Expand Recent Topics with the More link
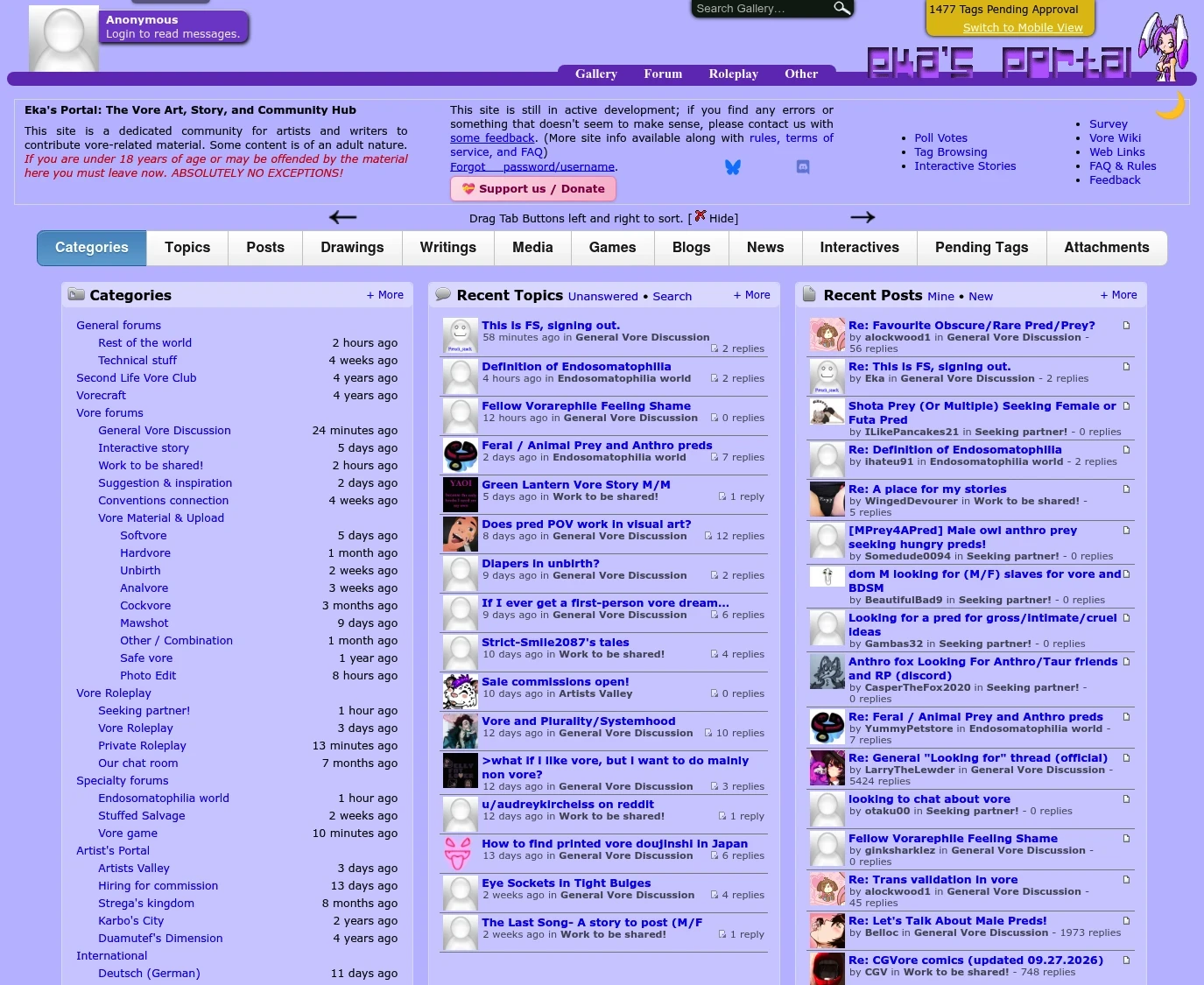The image size is (1204, 985). (752, 295)
